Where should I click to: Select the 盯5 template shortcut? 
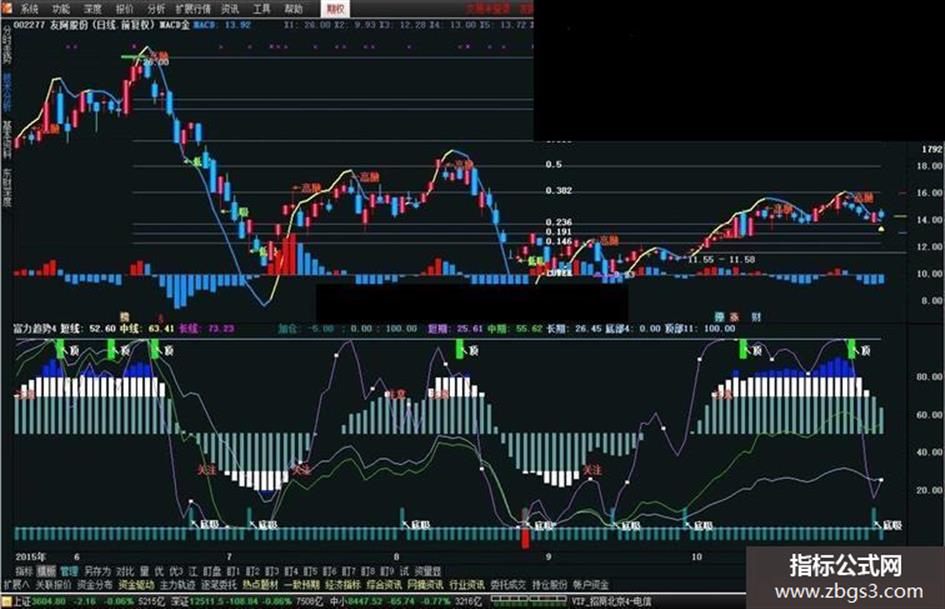[x=310, y=571]
